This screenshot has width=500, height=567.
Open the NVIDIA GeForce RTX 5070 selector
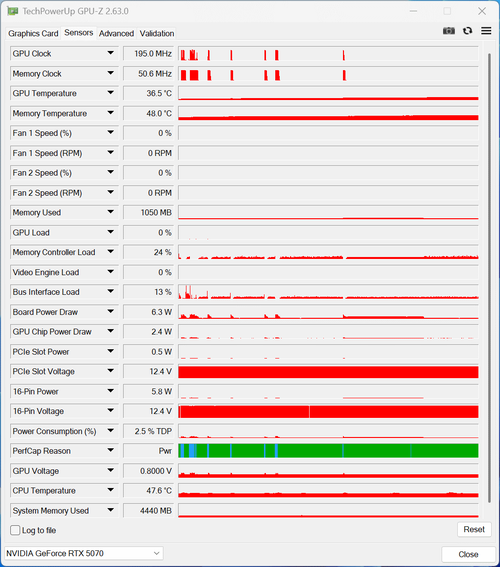tap(84, 554)
